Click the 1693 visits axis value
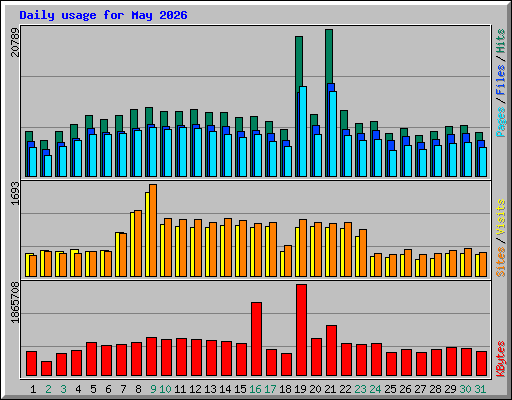This screenshot has width=512, height=400. pyautogui.click(x=15, y=193)
